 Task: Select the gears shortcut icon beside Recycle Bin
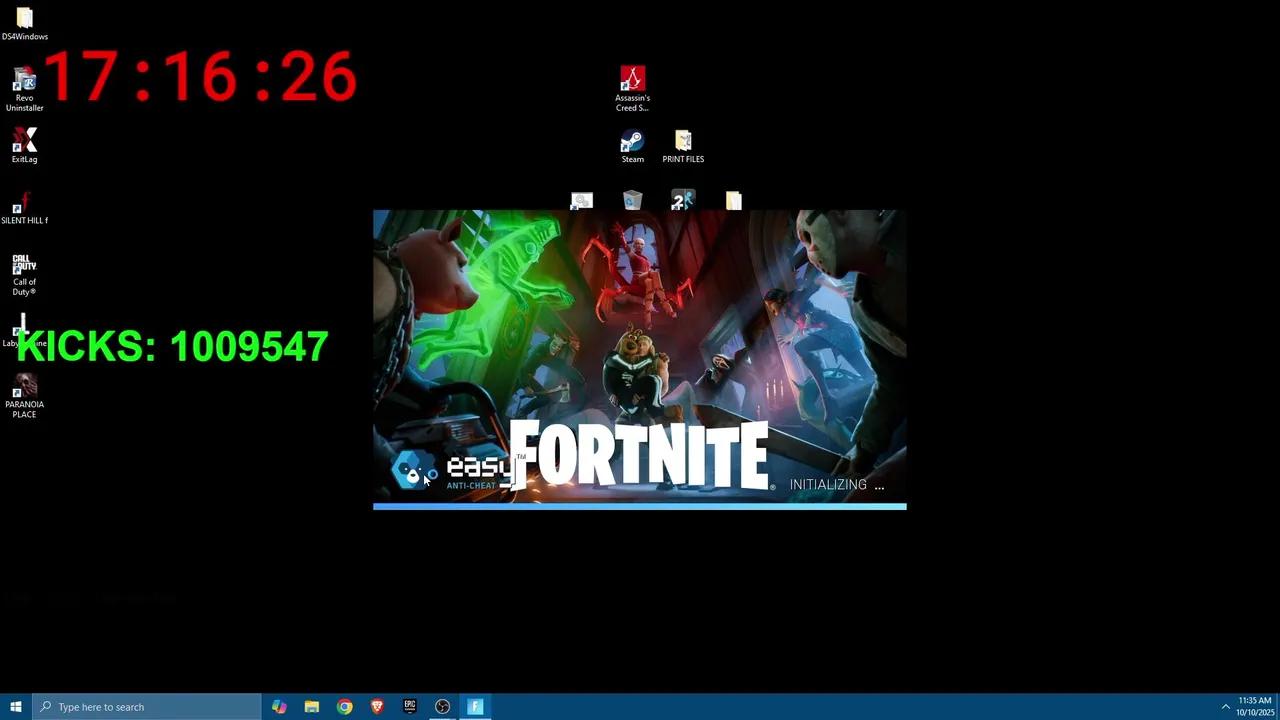(581, 201)
